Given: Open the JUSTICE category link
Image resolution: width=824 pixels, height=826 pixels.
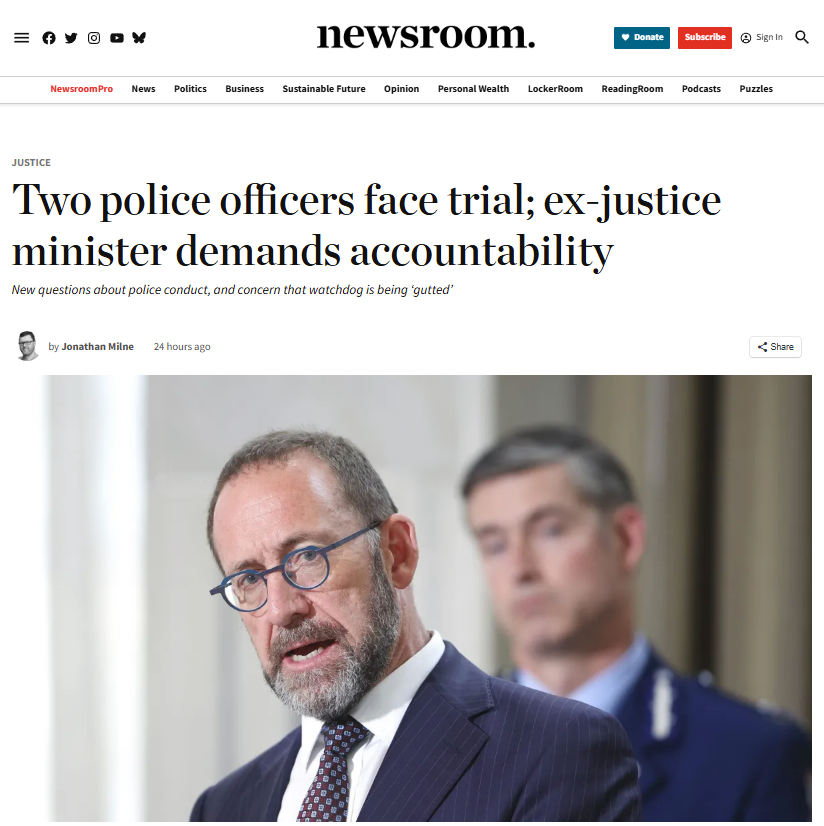Looking at the screenshot, I should [x=31, y=162].
